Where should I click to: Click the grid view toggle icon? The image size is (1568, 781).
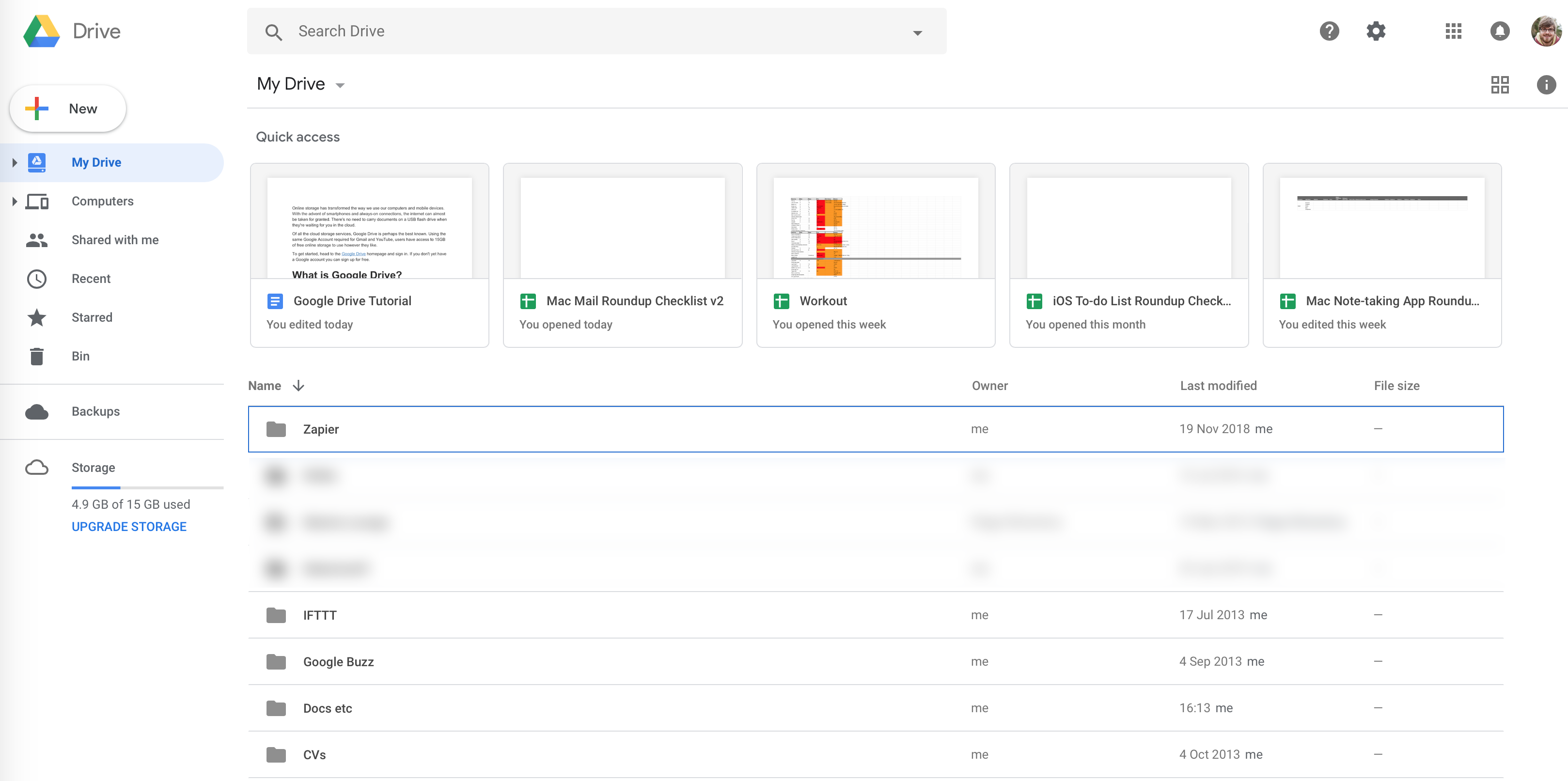click(1500, 85)
